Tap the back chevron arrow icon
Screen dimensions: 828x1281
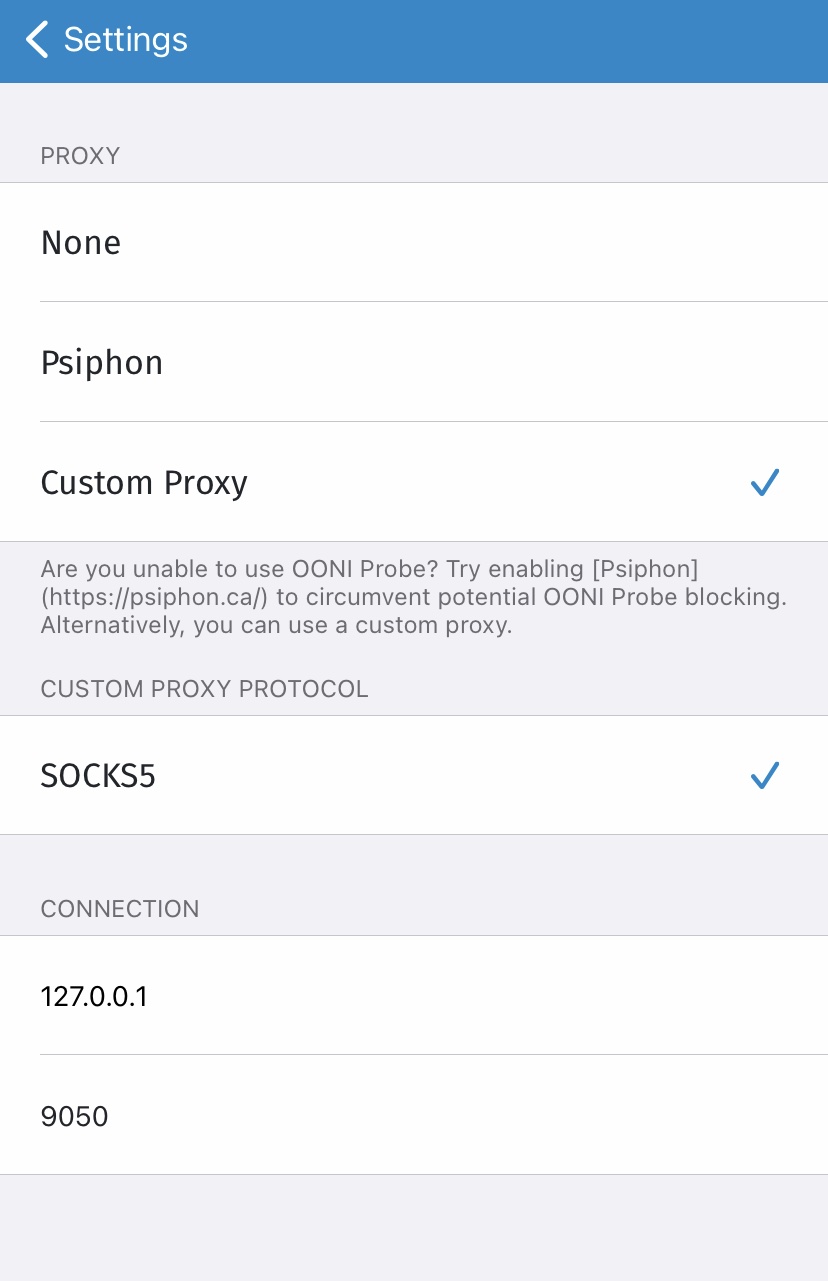(x=37, y=40)
